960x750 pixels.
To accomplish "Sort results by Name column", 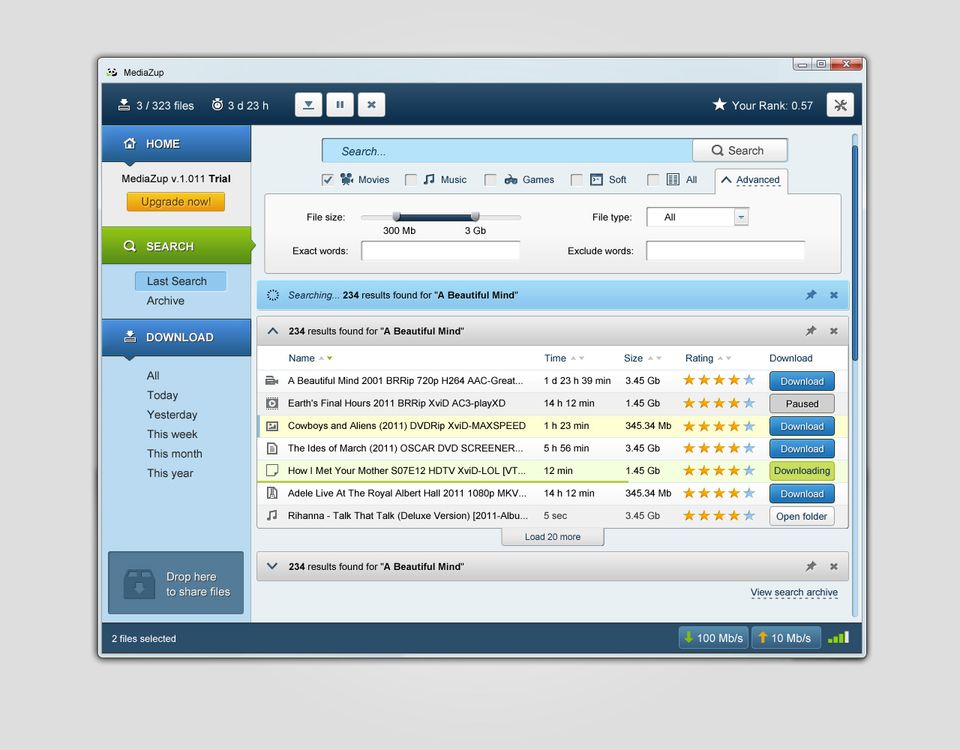I will pyautogui.click(x=310, y=358).
